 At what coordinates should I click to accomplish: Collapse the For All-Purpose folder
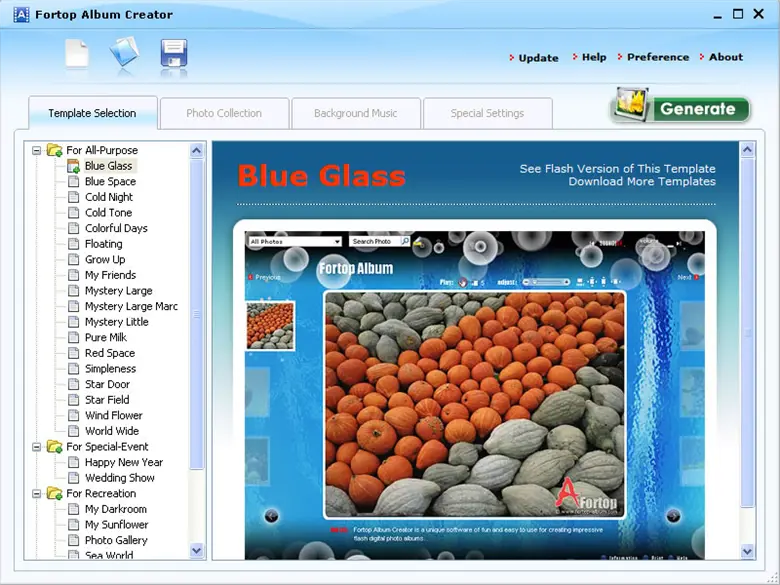click(x=36, y=150)
